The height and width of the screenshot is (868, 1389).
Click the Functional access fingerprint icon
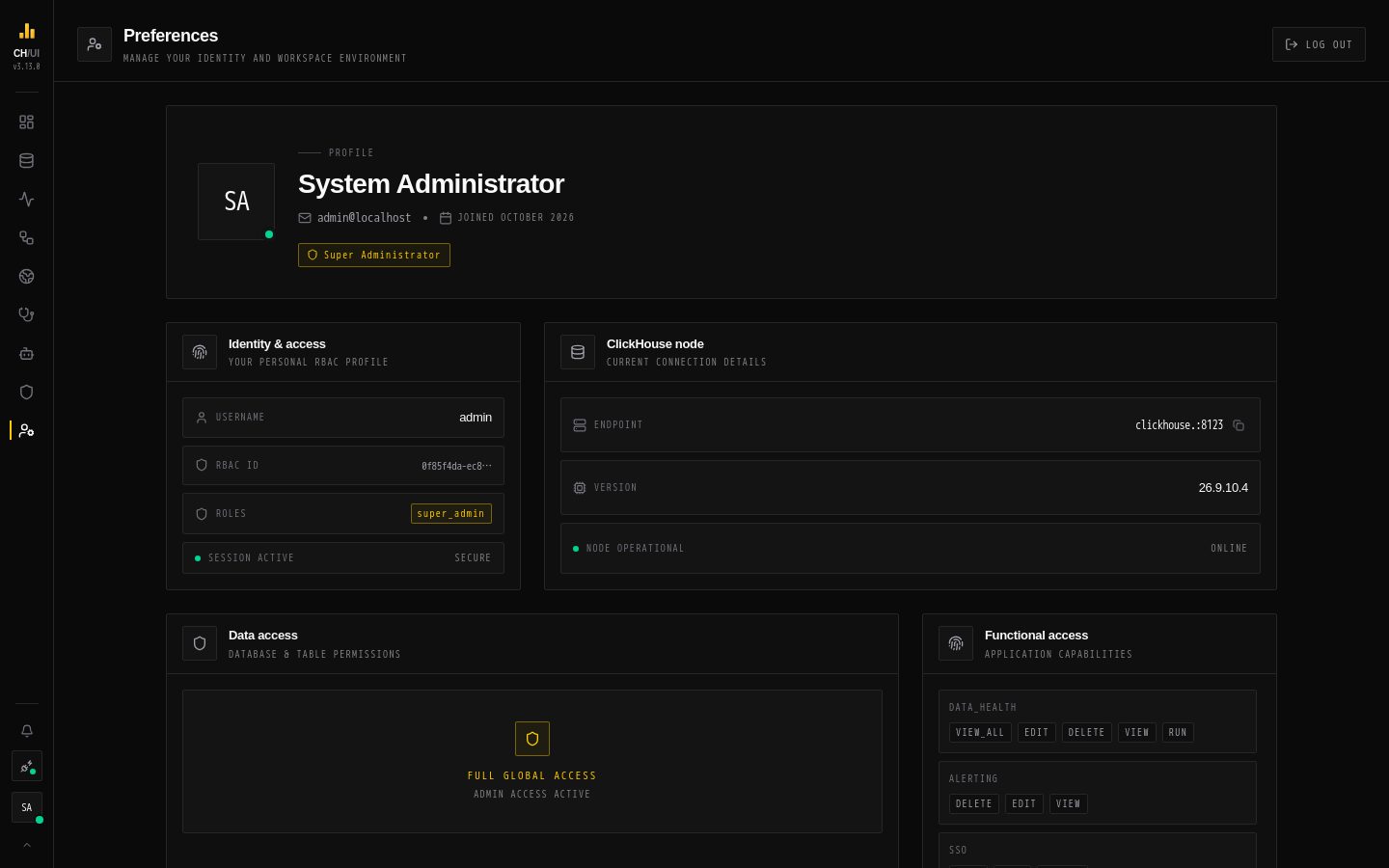[956, 643]
